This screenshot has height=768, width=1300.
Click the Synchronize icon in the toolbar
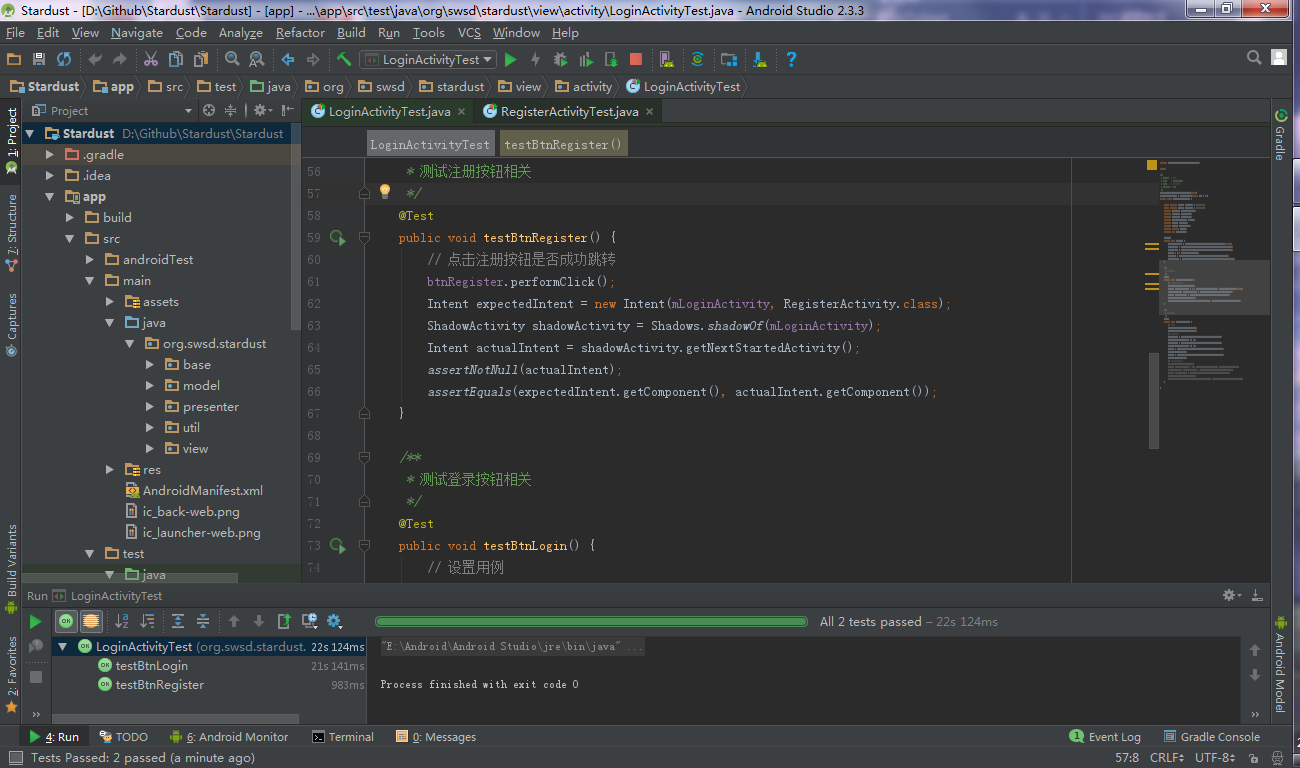64,60
